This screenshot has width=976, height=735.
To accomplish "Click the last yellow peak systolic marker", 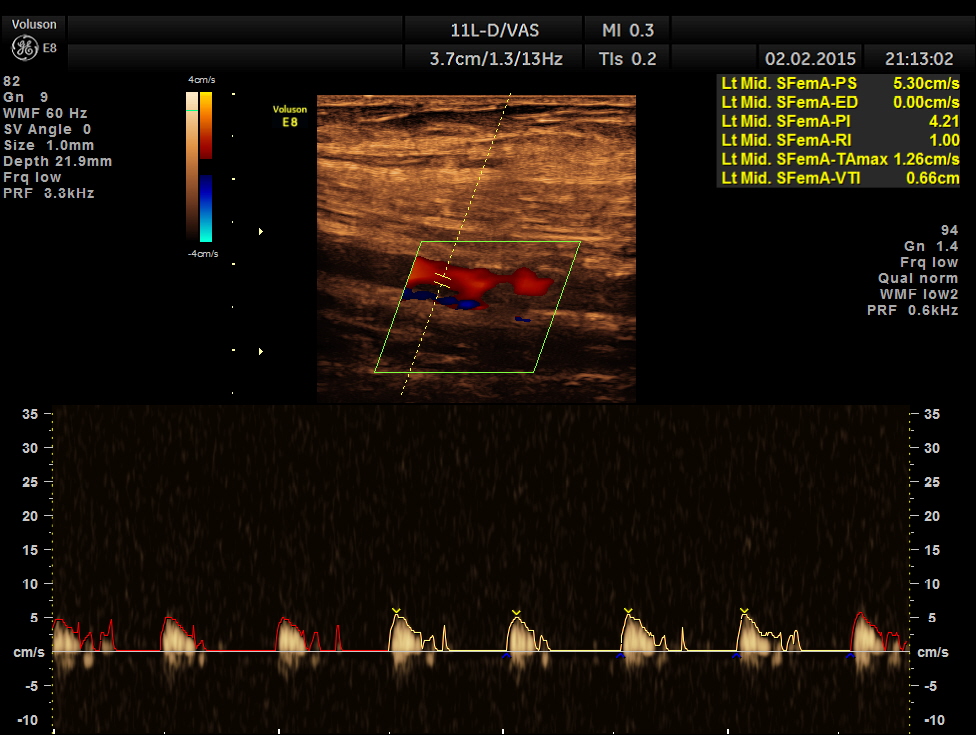I will (x=744, y=610).
